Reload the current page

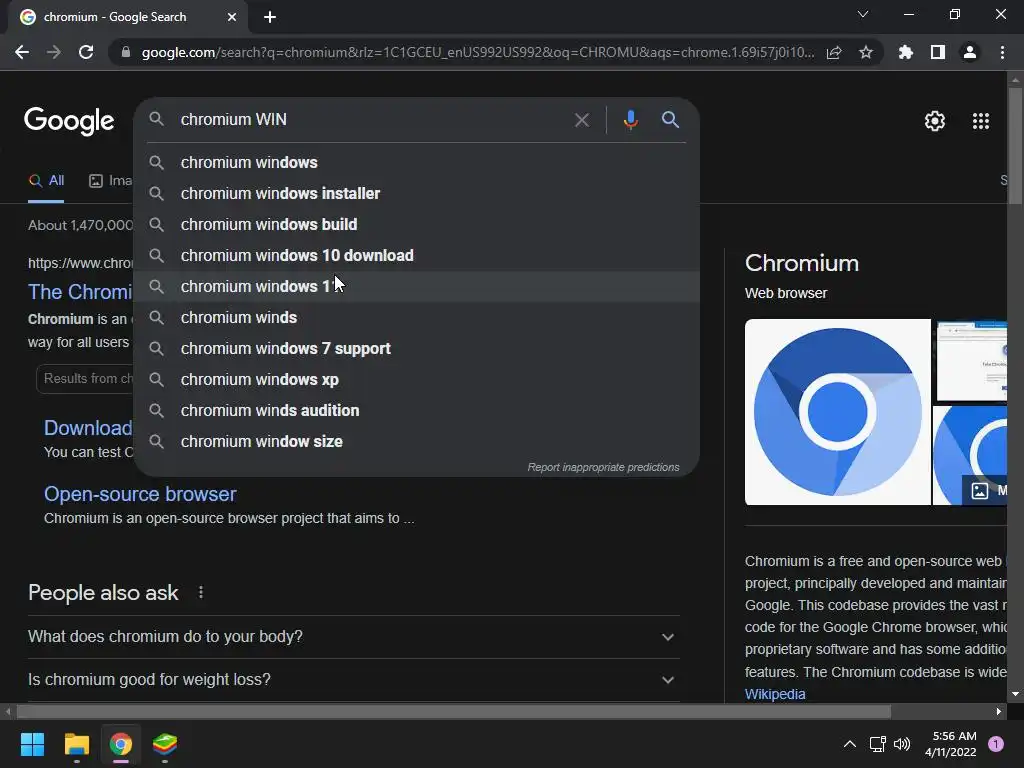click(86, 52)
